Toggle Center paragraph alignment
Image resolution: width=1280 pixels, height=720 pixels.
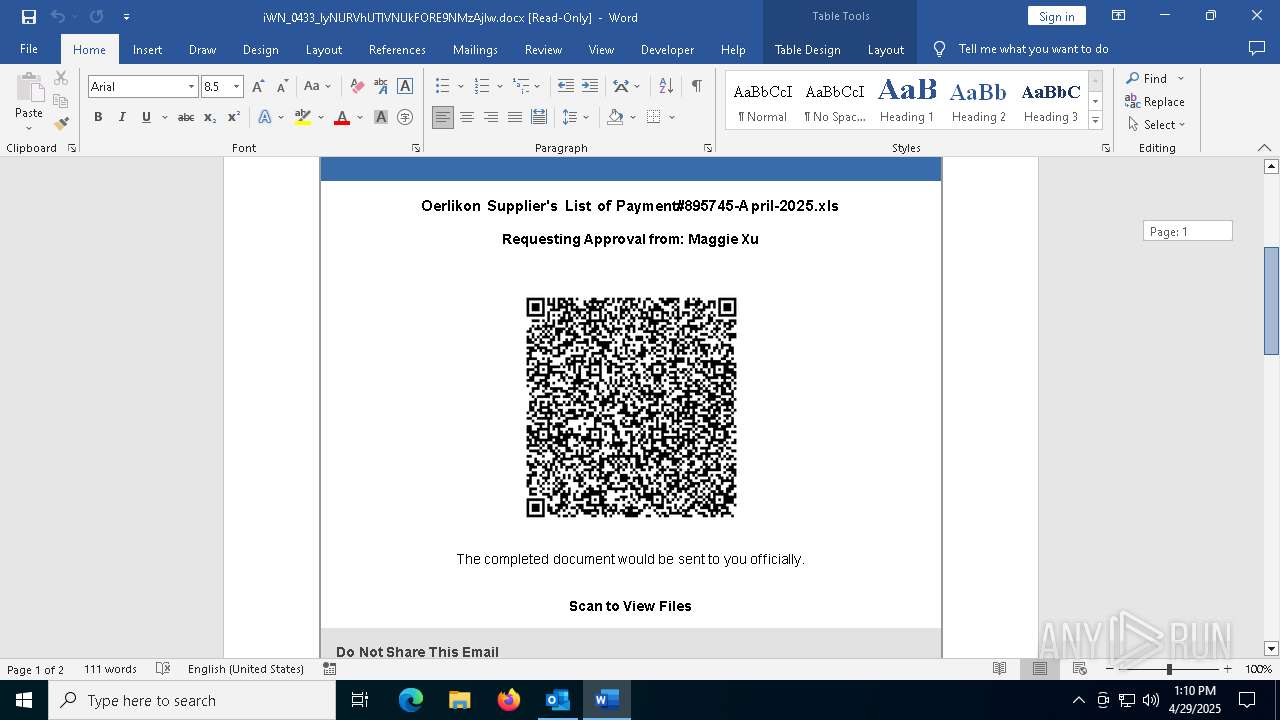(467, 117)
